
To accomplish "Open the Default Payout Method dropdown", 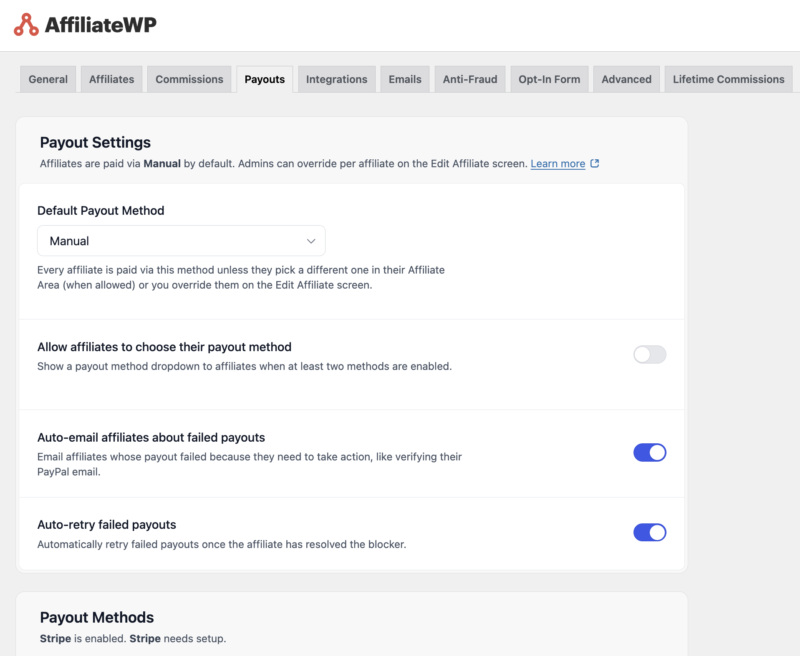I will pos(181,241).
